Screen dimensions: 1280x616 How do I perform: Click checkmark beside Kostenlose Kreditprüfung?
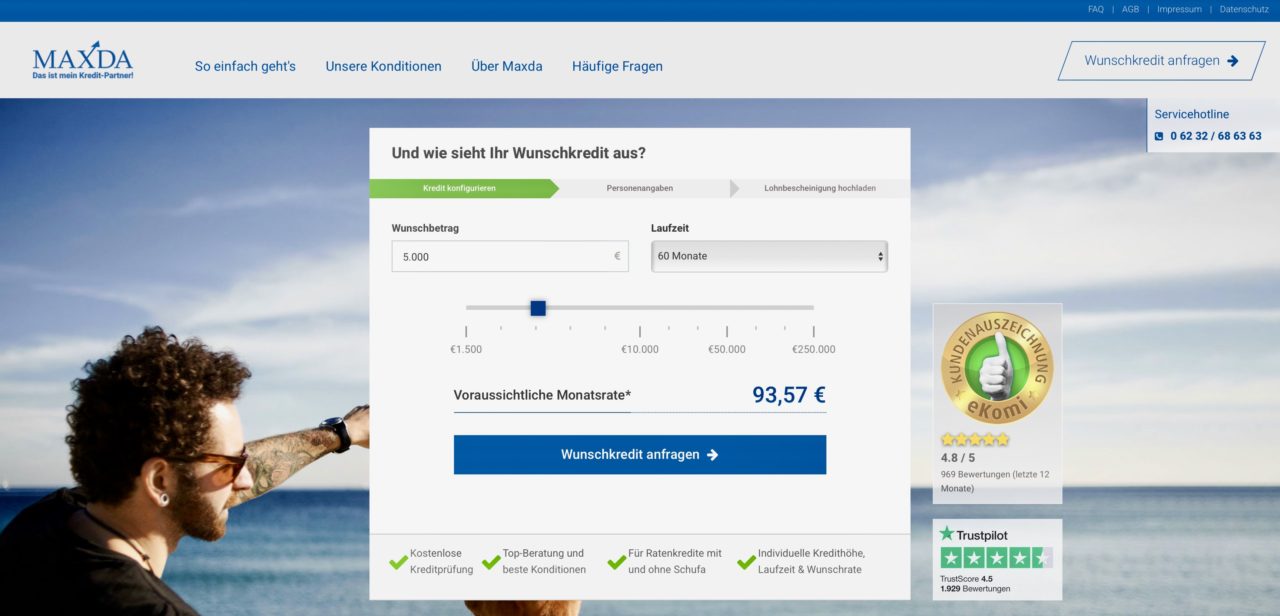pyautogui.click(x=398, y=562)
